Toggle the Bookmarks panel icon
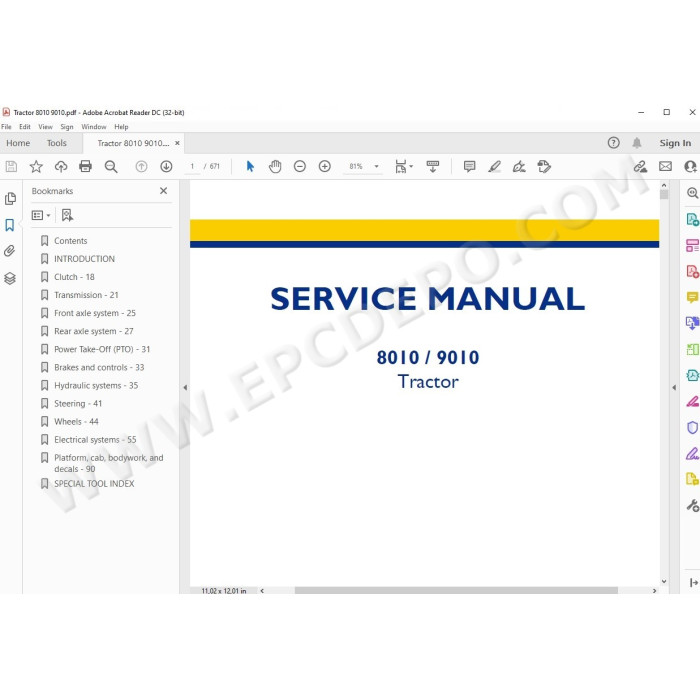Image resolution: width=700 pixels, height=700 pixels. 9,225
